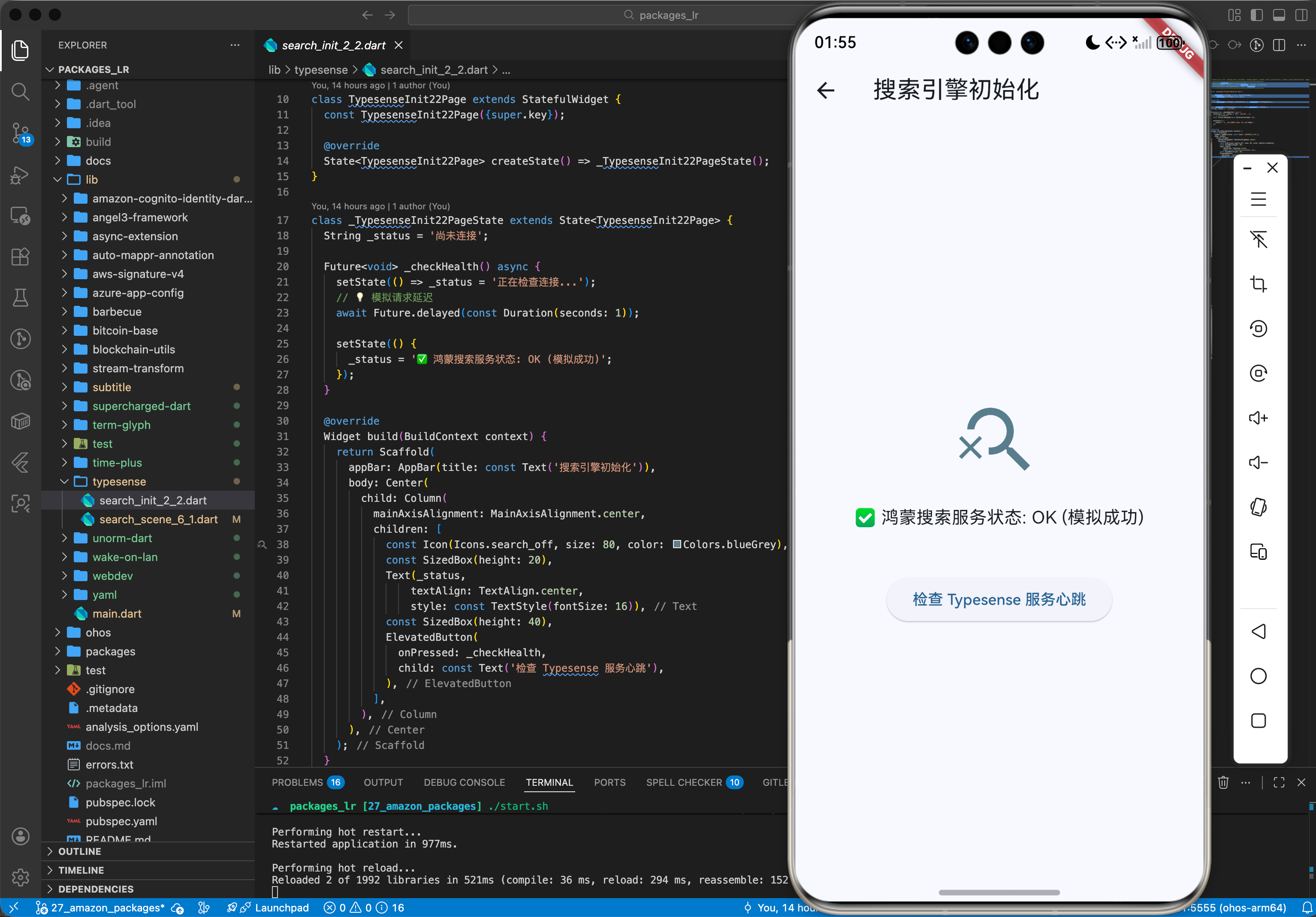Open the Search view in activity bar
Image resolution: width=1316 pixels, height=917 pixels.
[21, 92]
